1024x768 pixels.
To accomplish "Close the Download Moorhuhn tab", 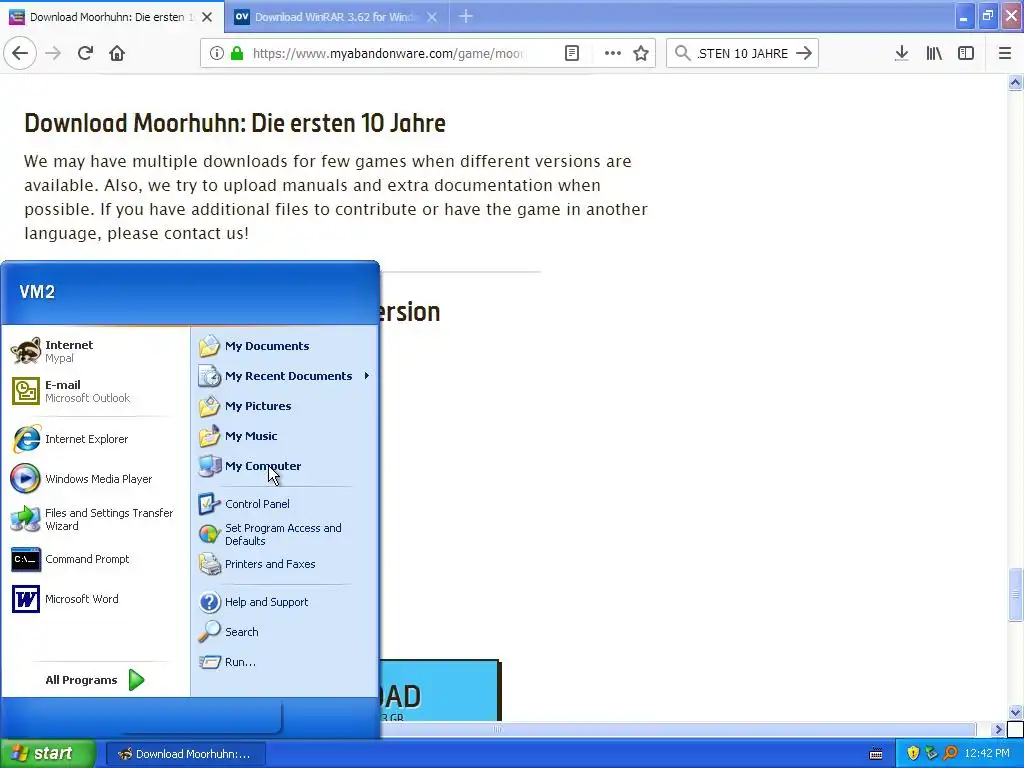I will [207, 17].
